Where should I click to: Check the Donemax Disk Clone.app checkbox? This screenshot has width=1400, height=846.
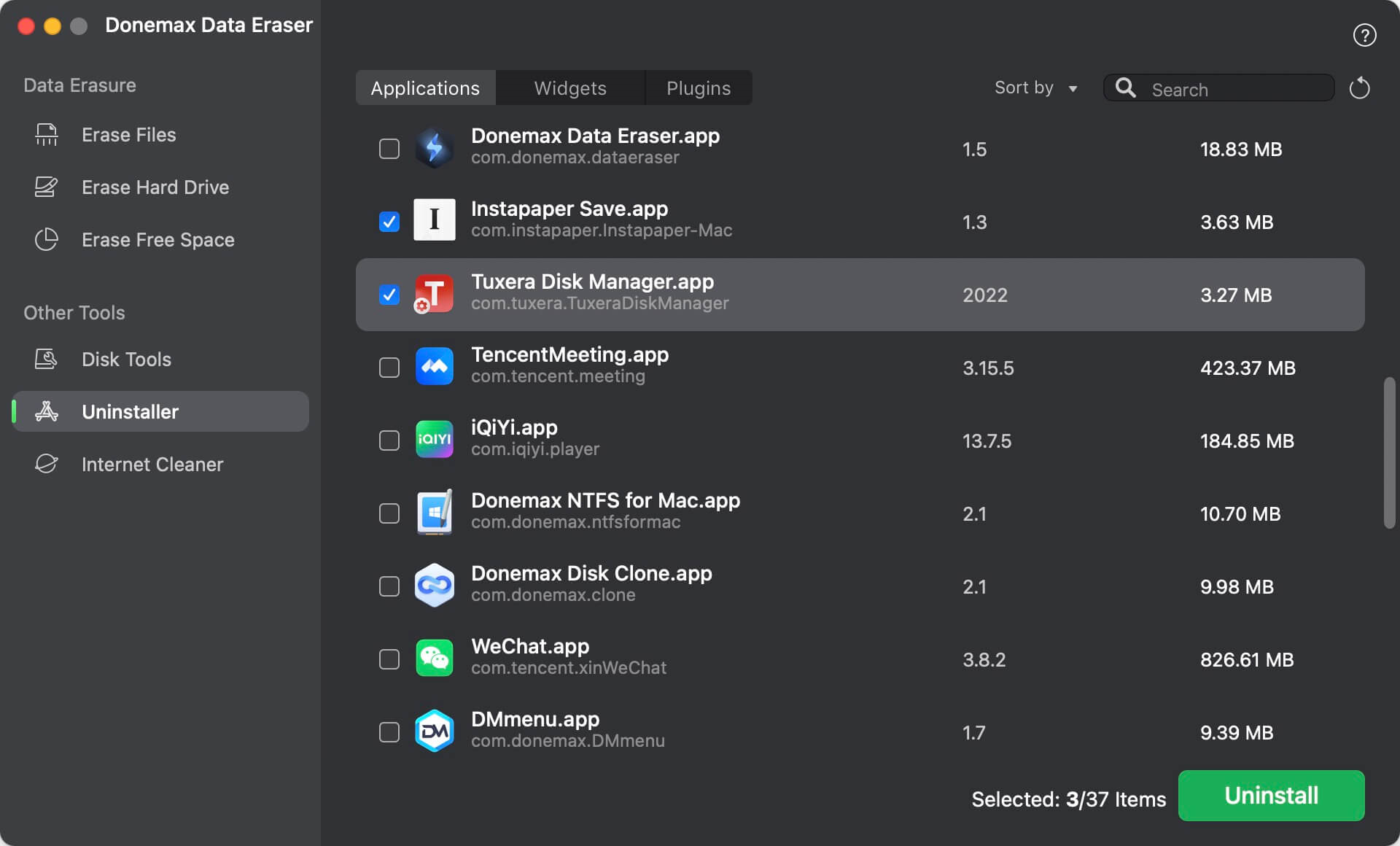point(389,586)
